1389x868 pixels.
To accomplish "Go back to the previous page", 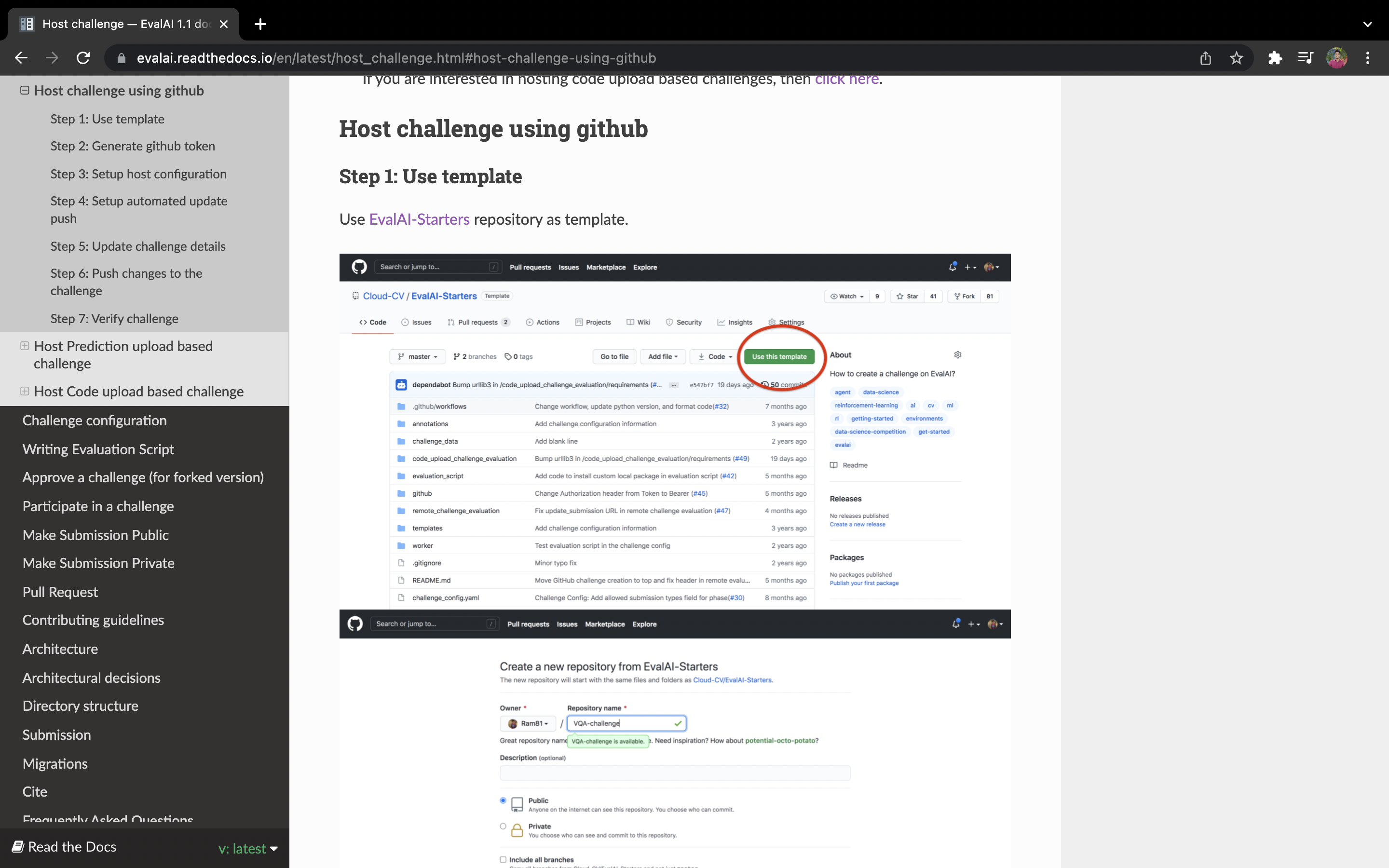I will click(21, 58).
